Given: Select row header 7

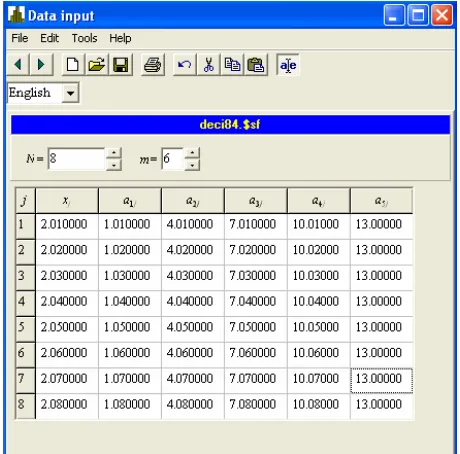Looking at the screenshot, I should [x=25, y=380].
